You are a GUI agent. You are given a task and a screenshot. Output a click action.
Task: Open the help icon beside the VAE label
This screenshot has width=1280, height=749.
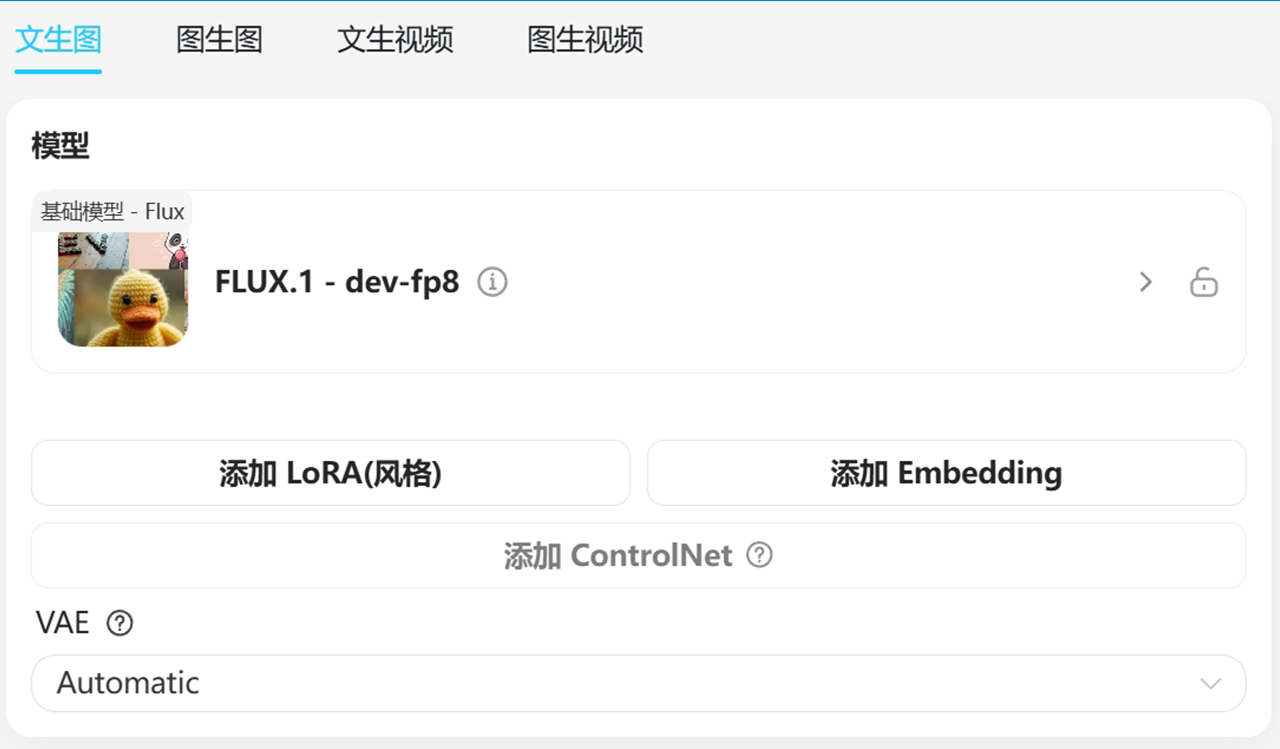click(120, 624)
